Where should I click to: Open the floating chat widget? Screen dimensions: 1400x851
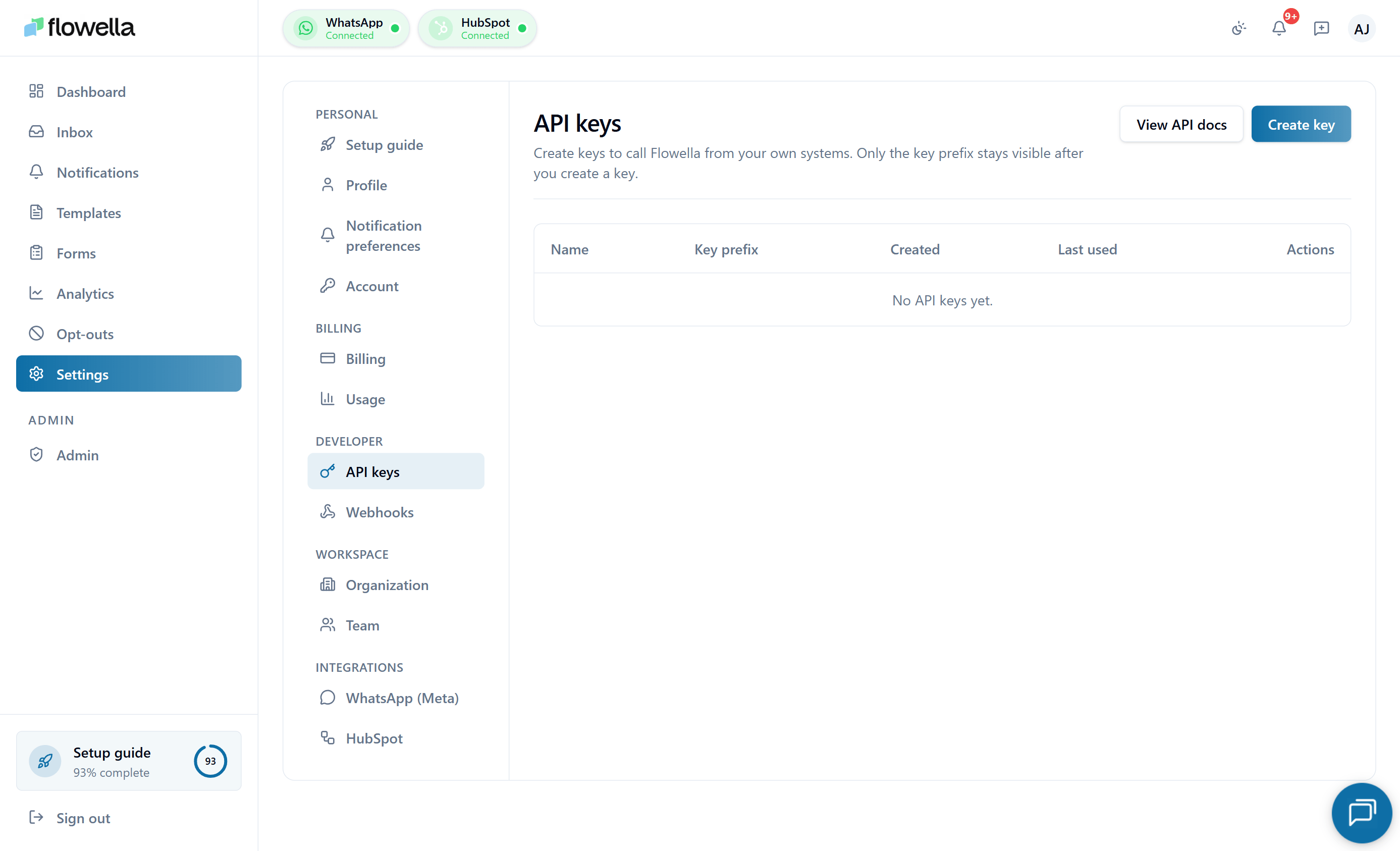point(1361,812)
